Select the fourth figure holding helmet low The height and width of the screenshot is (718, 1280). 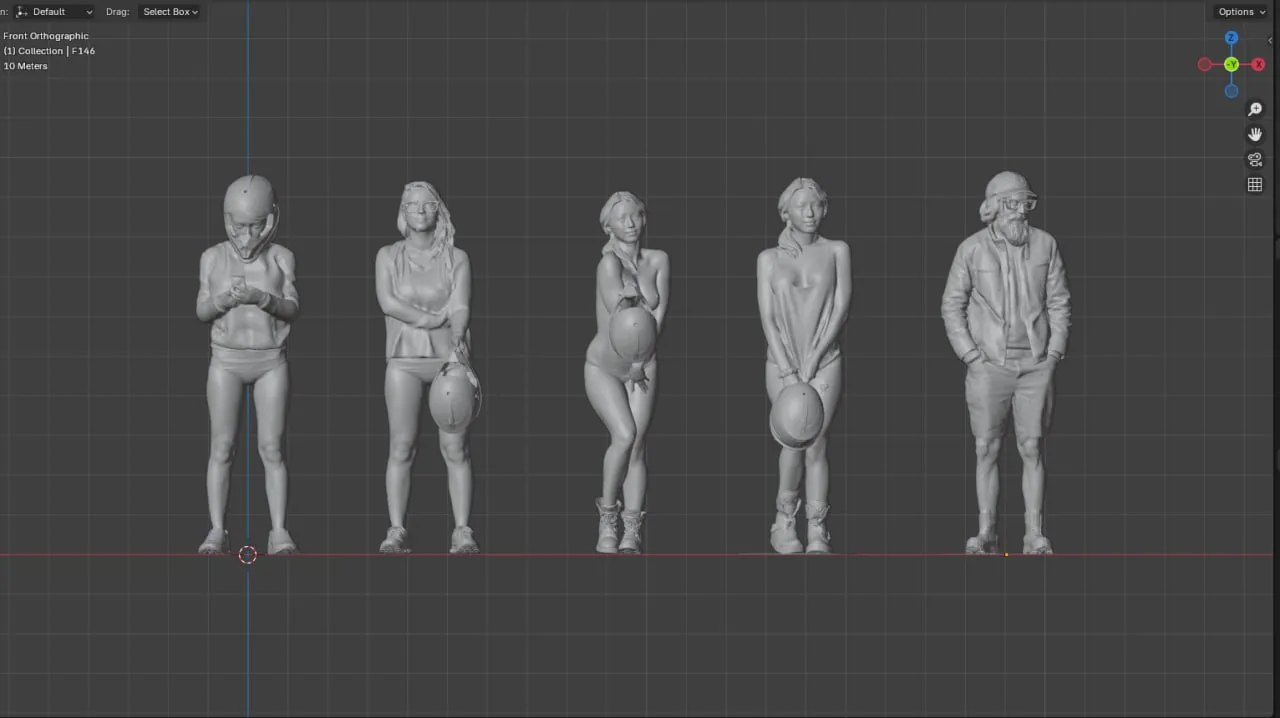tap(803, 366)
